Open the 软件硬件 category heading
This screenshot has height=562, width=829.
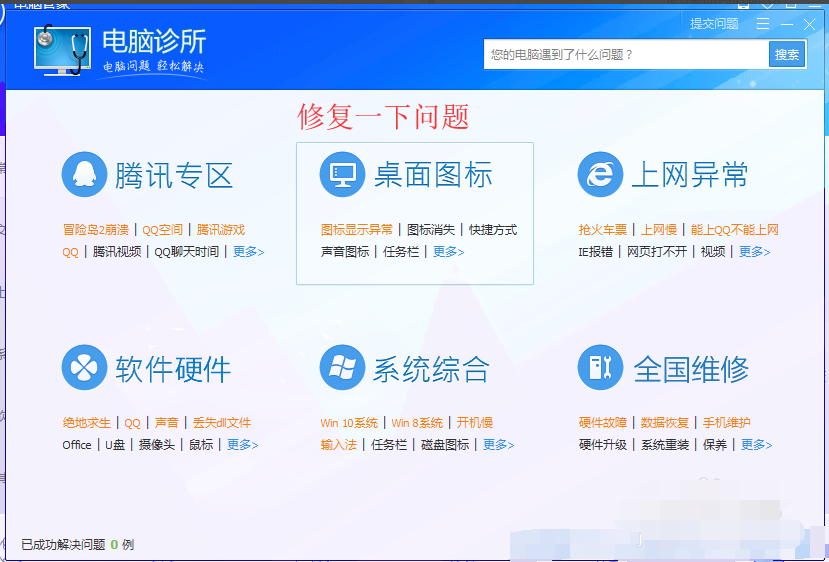pos(173,368)
